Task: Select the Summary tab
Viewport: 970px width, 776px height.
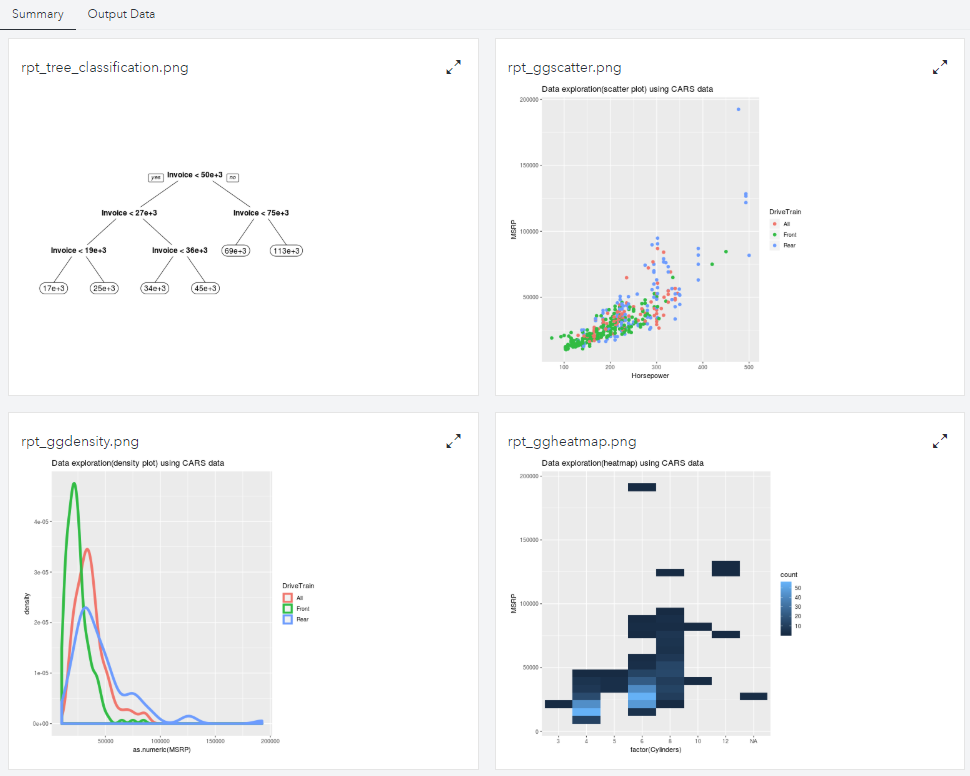Action: pos(37,15)
